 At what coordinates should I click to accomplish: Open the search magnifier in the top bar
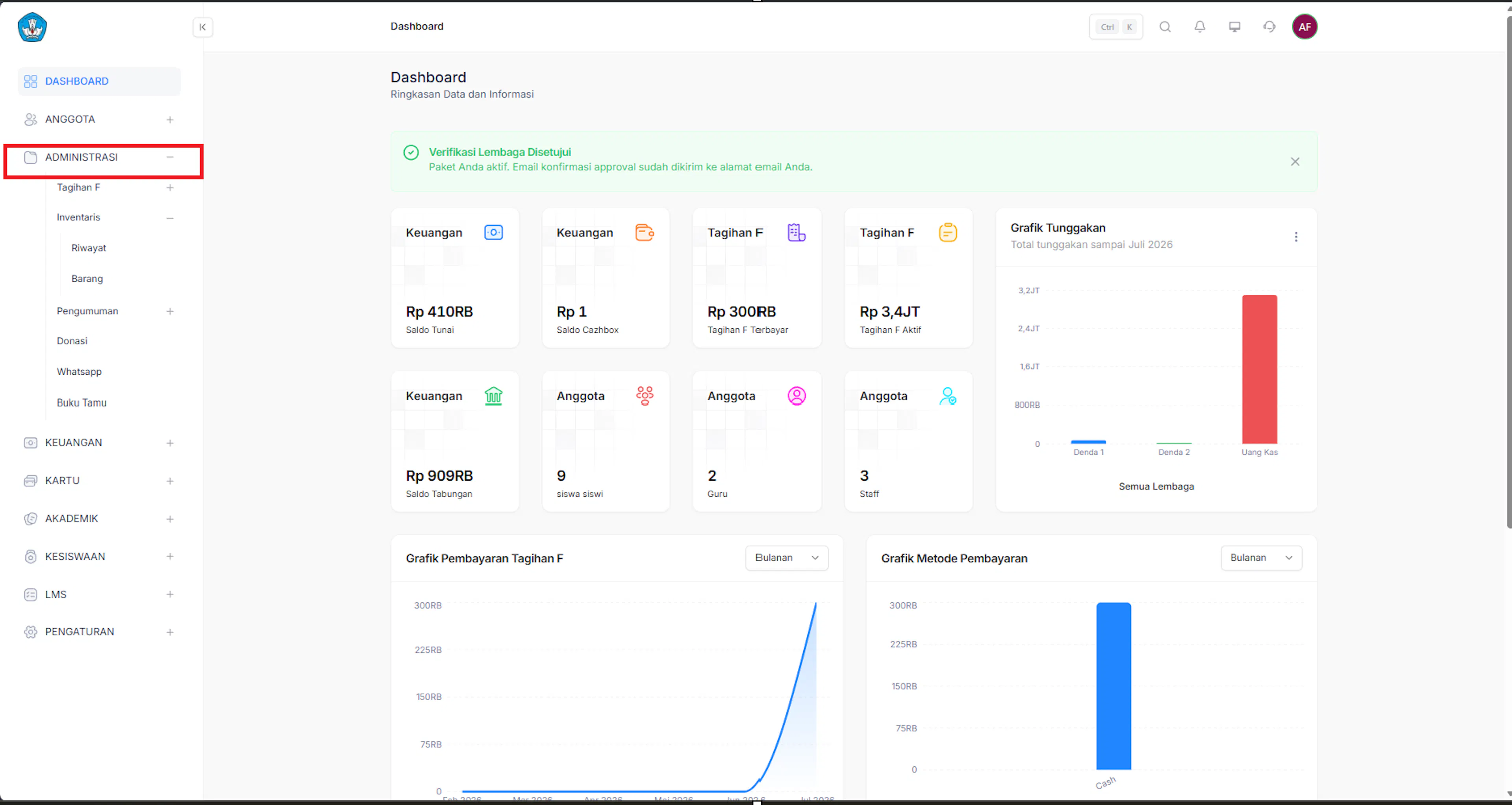(1165, 27)
